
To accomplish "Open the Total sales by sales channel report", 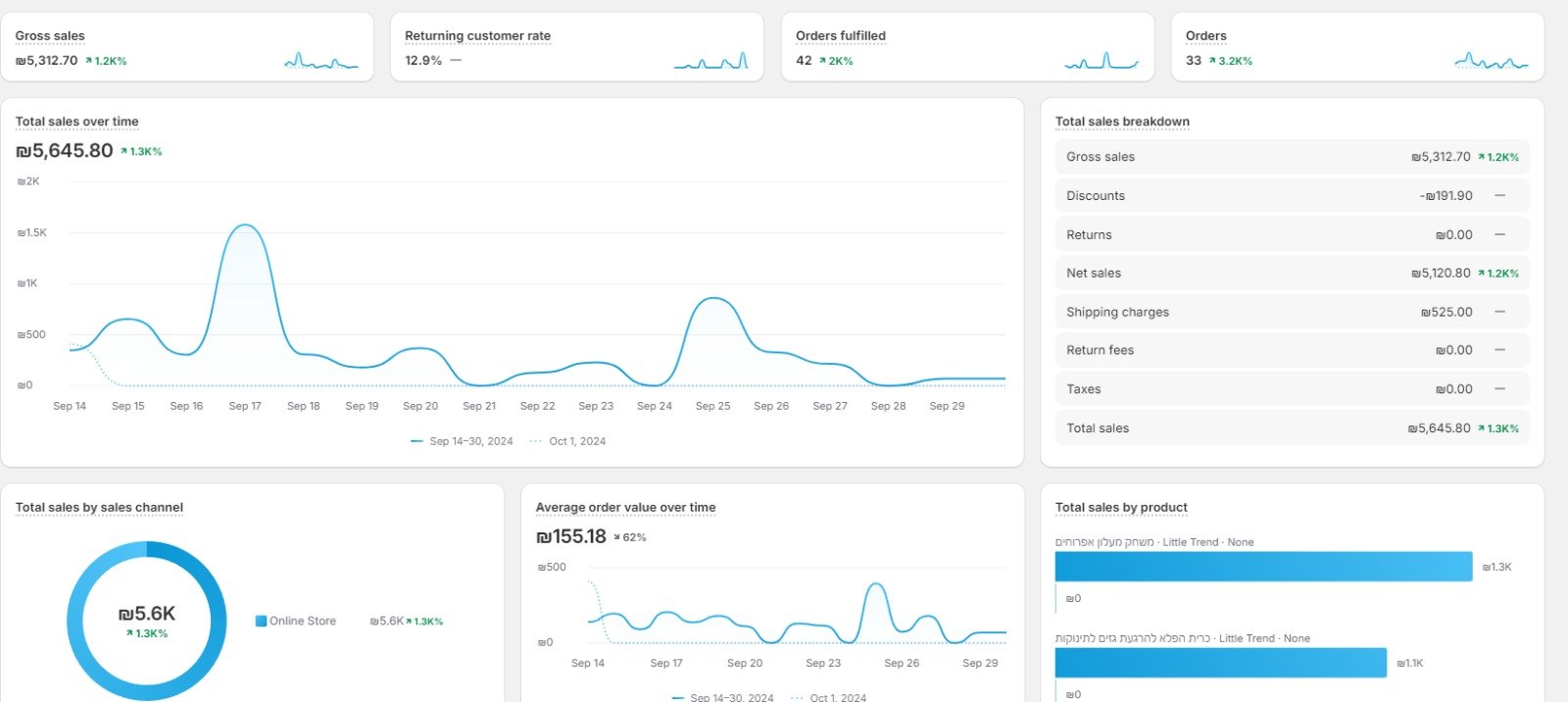I will pos(99,508).
